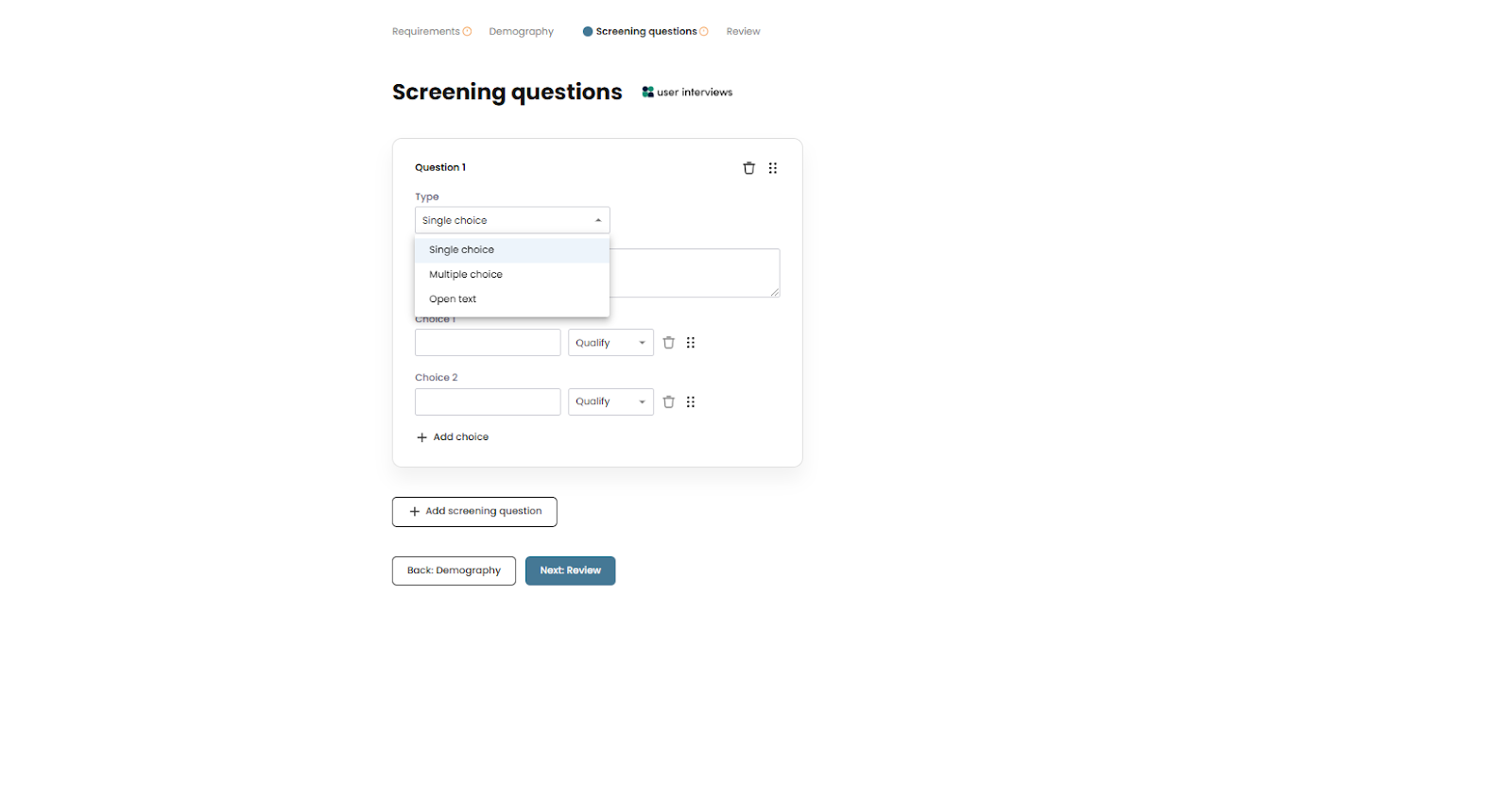The image size is (1512, 801).
Task: Remove Choice 2 via trash icon
Action: click(668, 401)
